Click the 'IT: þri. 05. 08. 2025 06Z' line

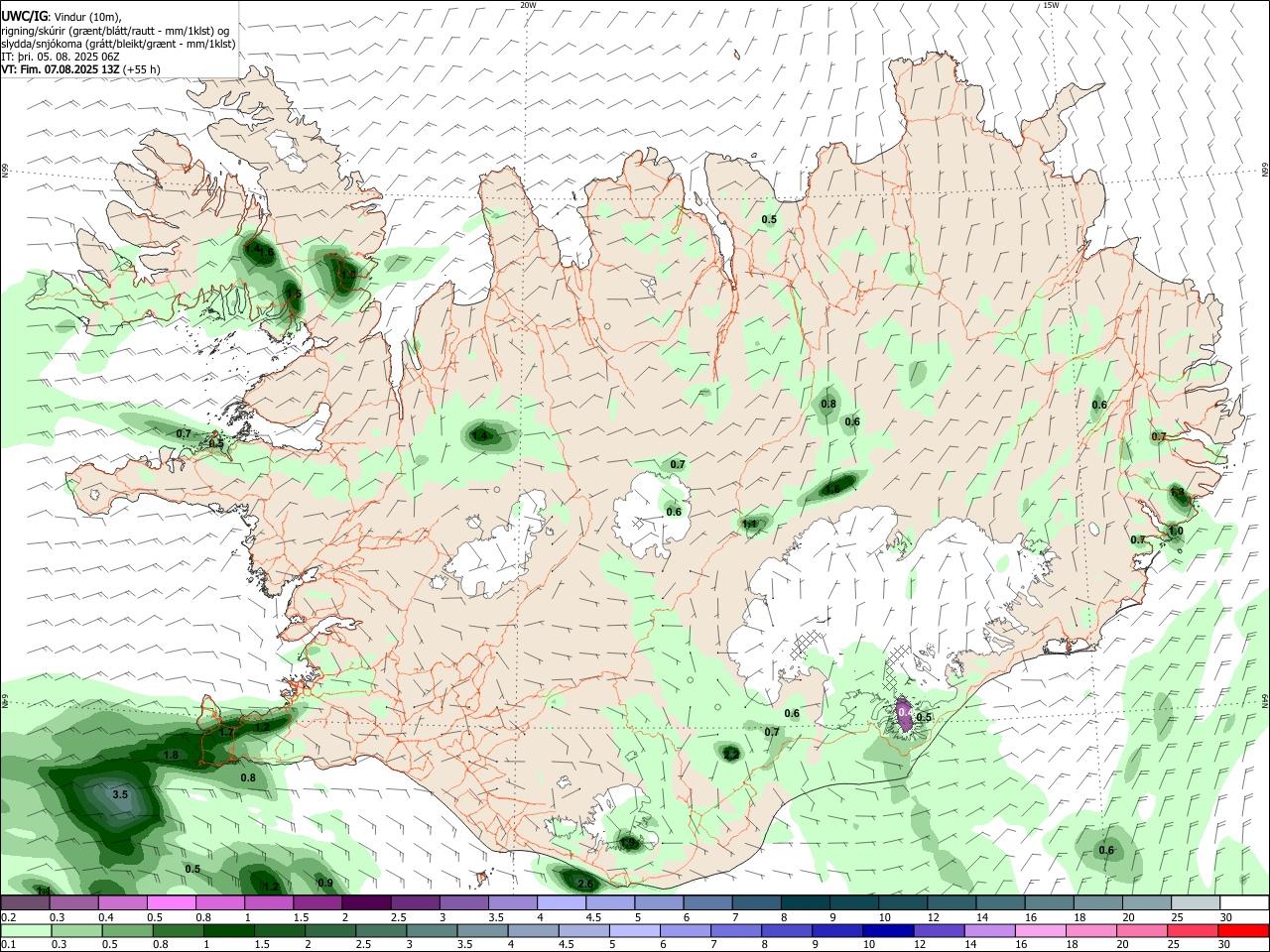61,57
